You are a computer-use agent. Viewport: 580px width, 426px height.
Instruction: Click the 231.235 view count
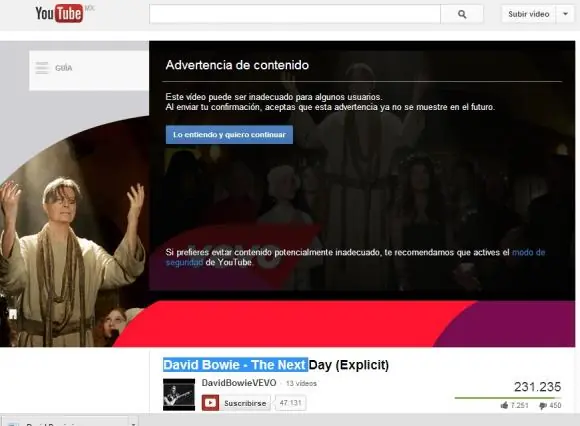click(x=537, y=387)
